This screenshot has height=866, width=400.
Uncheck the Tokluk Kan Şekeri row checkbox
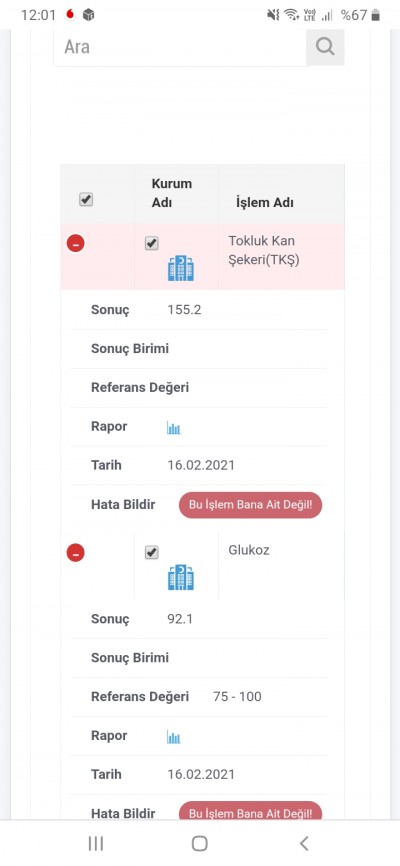click(151, 243)
